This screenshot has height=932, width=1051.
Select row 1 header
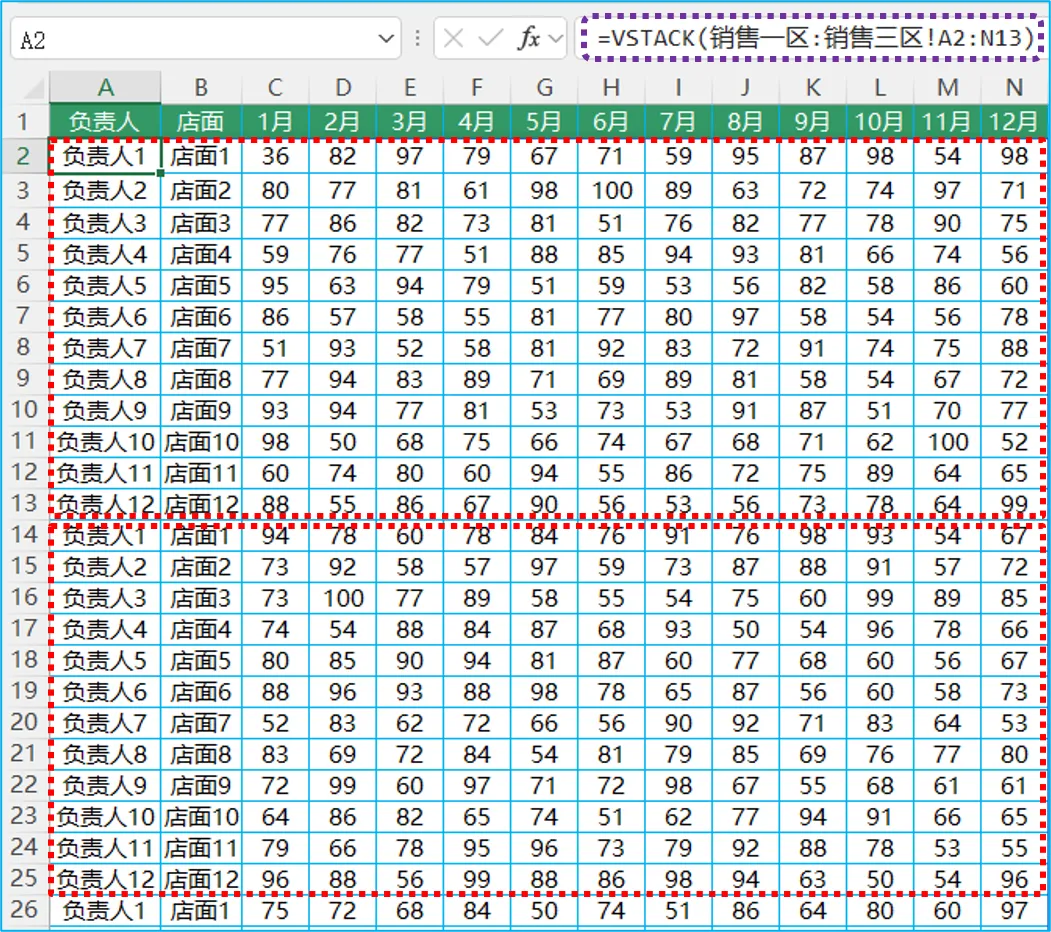24,121
